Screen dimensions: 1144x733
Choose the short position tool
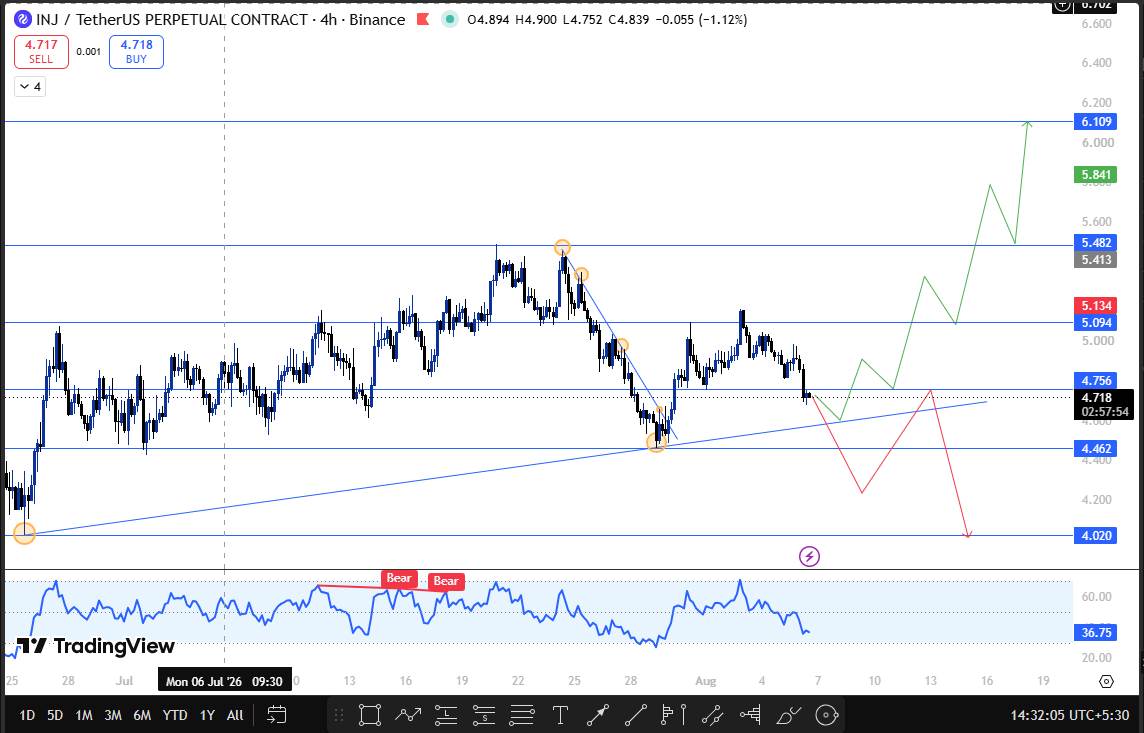click(484, 715)
